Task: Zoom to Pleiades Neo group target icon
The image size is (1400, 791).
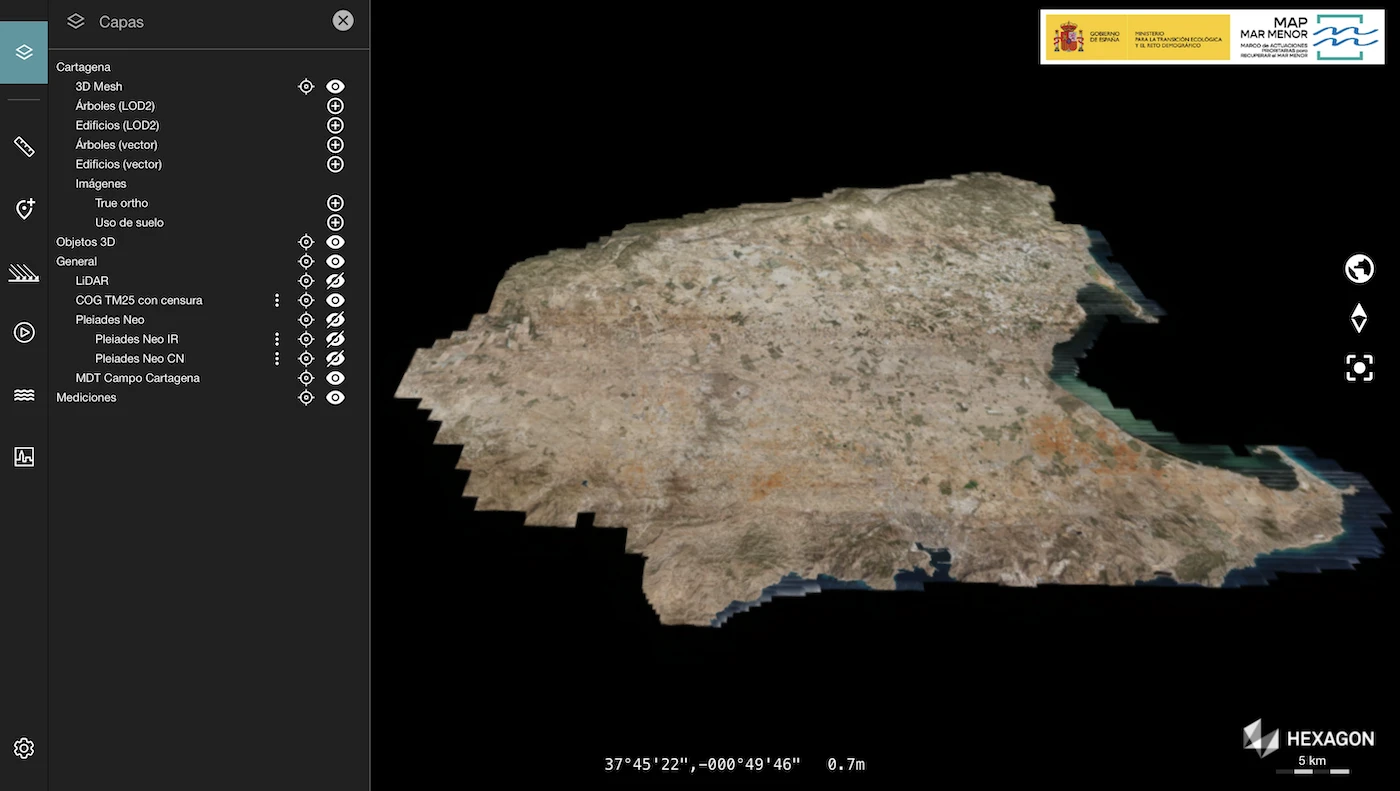Action: click(x=306, y=320)
